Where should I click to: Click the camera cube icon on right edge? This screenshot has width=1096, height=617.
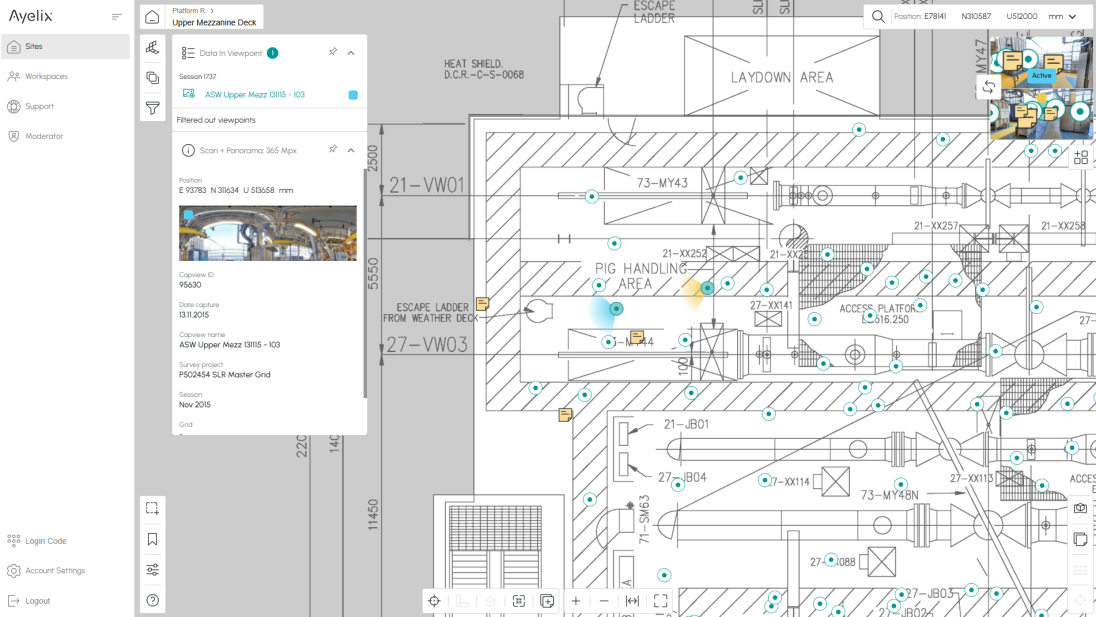coord(1081,508)
